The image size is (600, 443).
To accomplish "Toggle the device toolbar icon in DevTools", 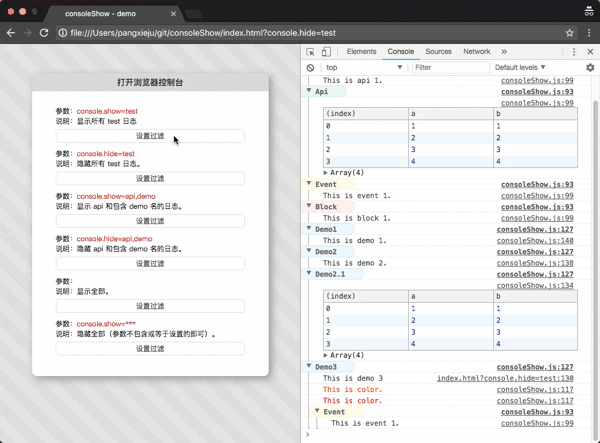I will (326, 52).
